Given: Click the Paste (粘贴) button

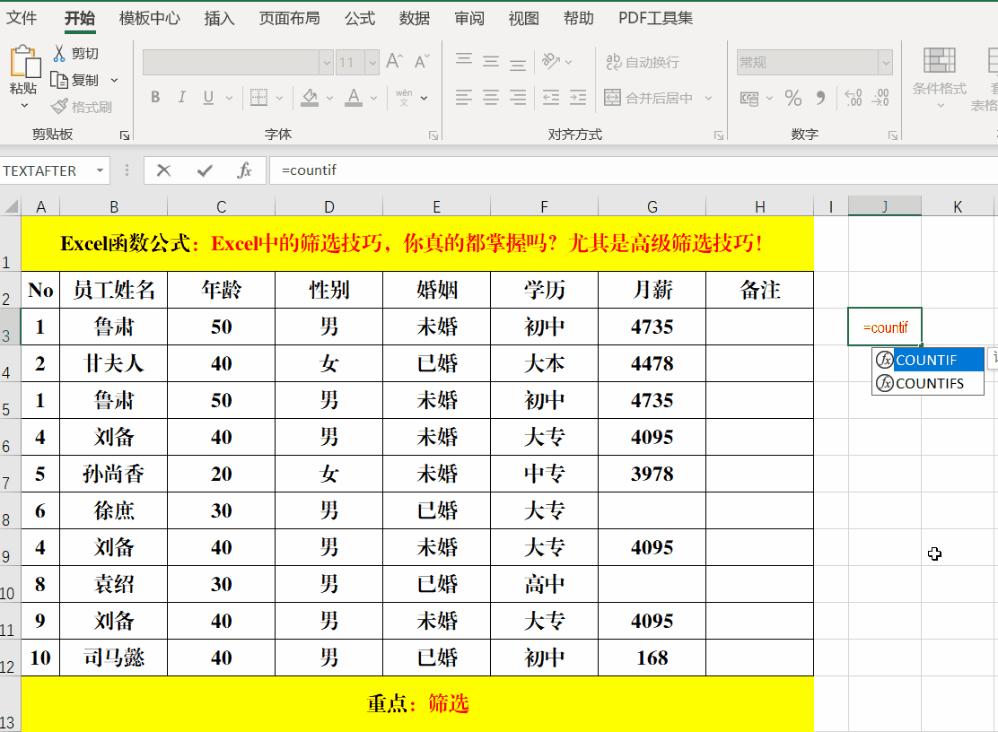Looking at the screenshot, I should point(24,64).
